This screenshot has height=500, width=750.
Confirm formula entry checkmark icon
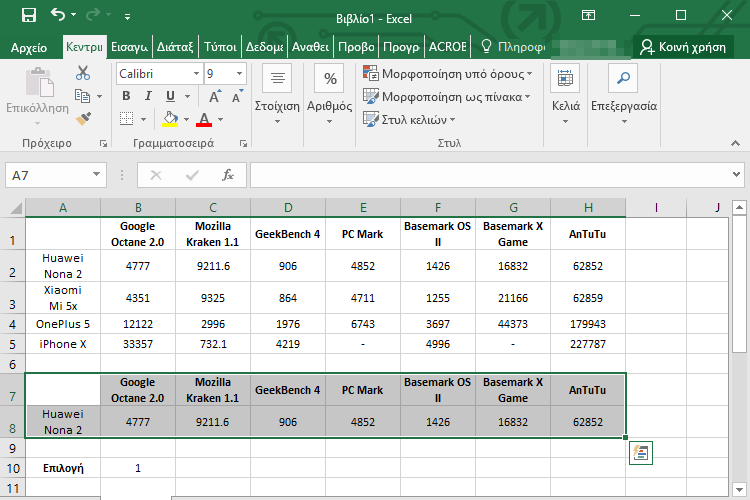click(x=192, y=175)
